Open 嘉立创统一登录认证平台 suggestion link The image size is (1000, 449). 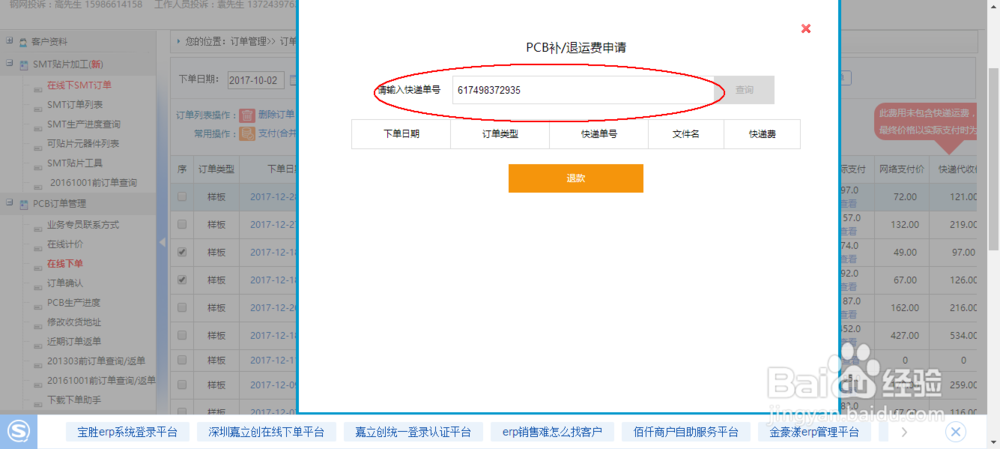click(413, 432)
